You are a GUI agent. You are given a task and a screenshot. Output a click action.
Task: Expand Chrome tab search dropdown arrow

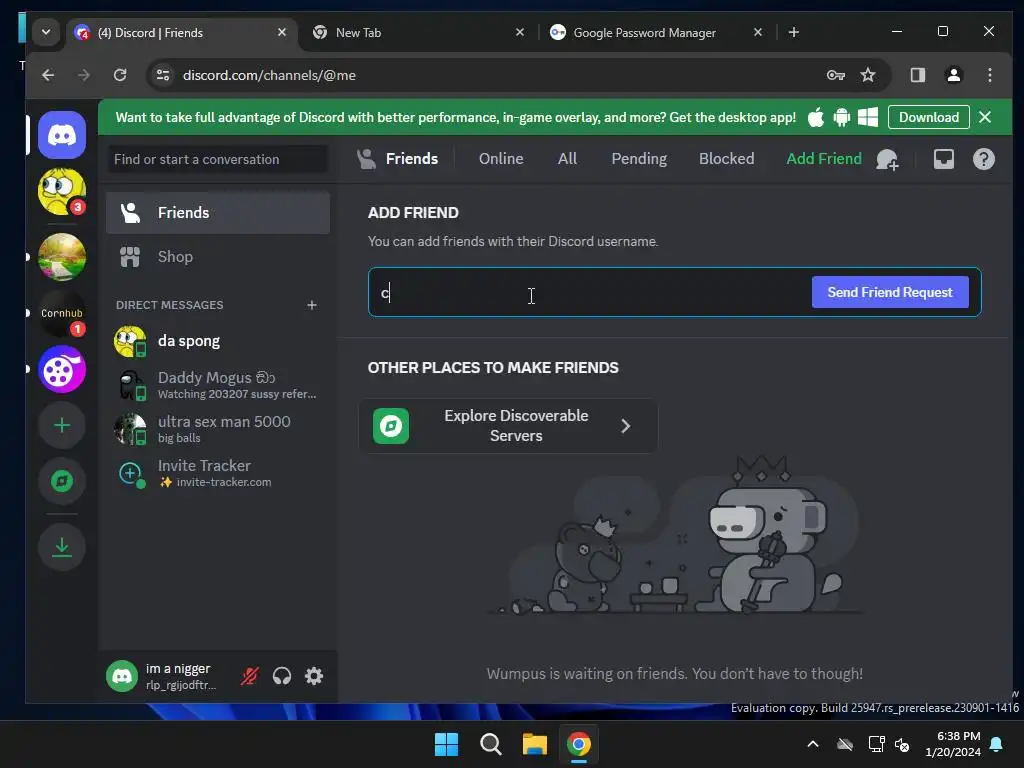(x=46, y=32)
